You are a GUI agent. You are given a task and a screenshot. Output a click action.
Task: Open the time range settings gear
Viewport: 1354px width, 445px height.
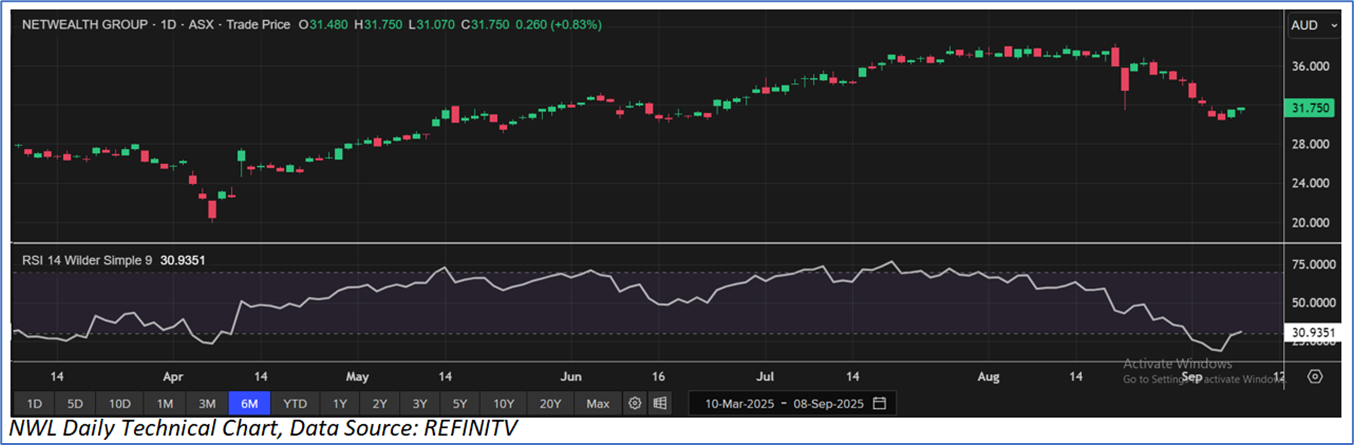coord(634,404)
